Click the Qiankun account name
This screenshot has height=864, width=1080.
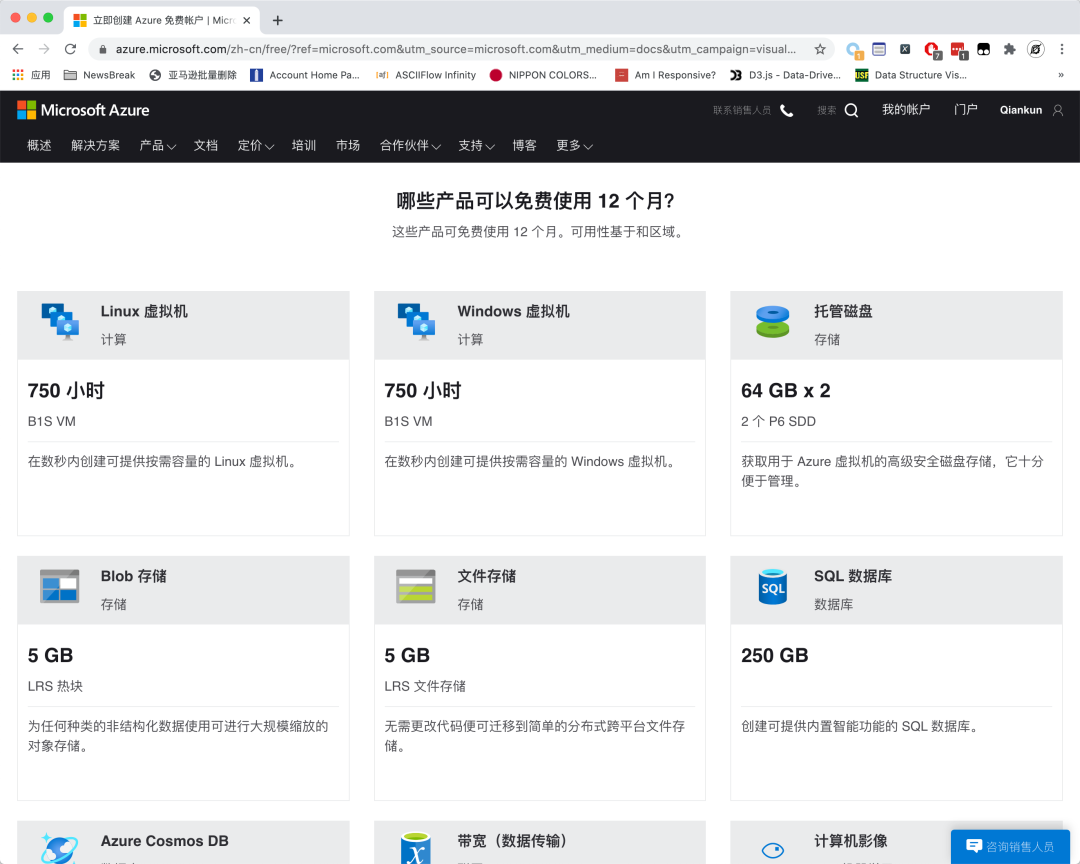pyautogui.click(x=1021, y=110)
